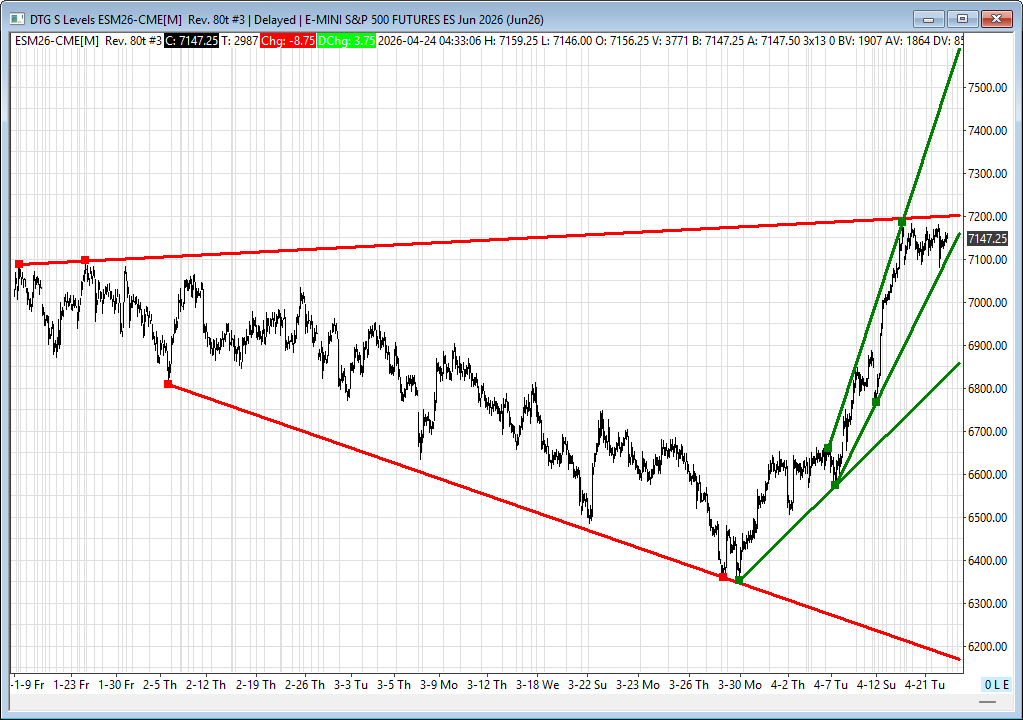Screen dimensions: 1023x720
Task: Click the chart window icon in title bar
Action: (x=17, y=20)
